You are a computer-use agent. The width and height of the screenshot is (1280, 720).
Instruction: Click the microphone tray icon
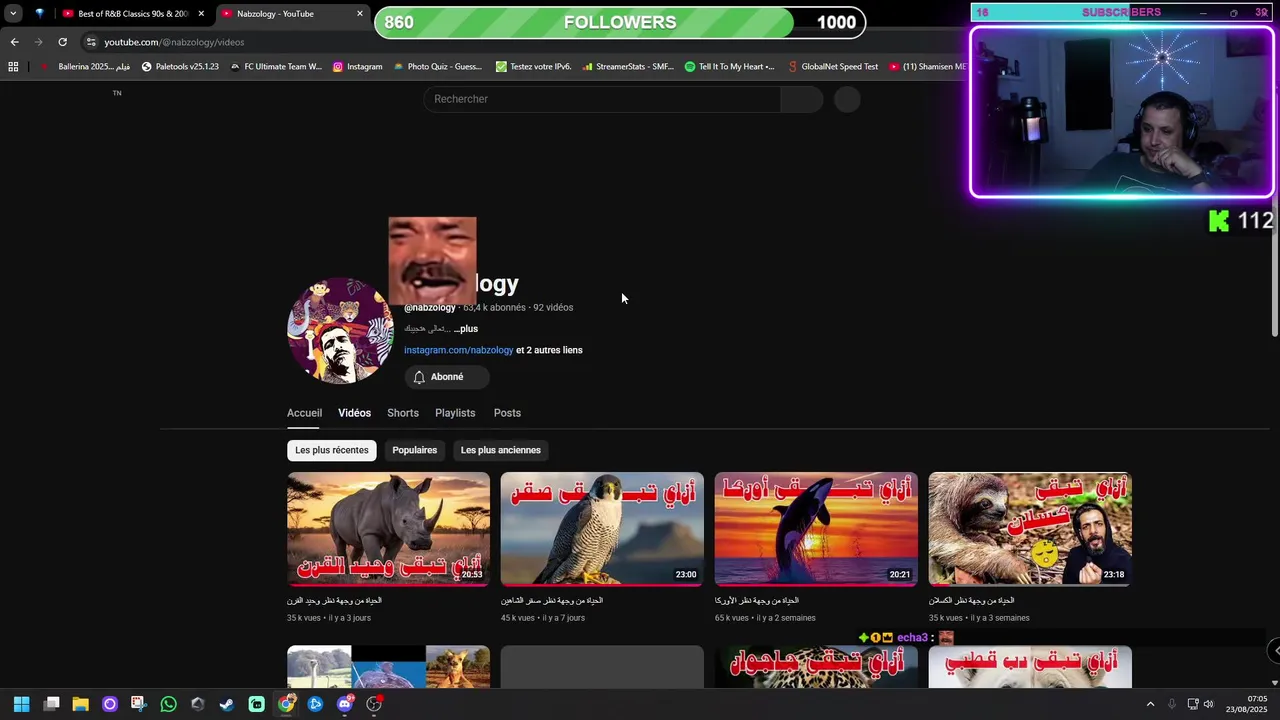[1172, 704]
